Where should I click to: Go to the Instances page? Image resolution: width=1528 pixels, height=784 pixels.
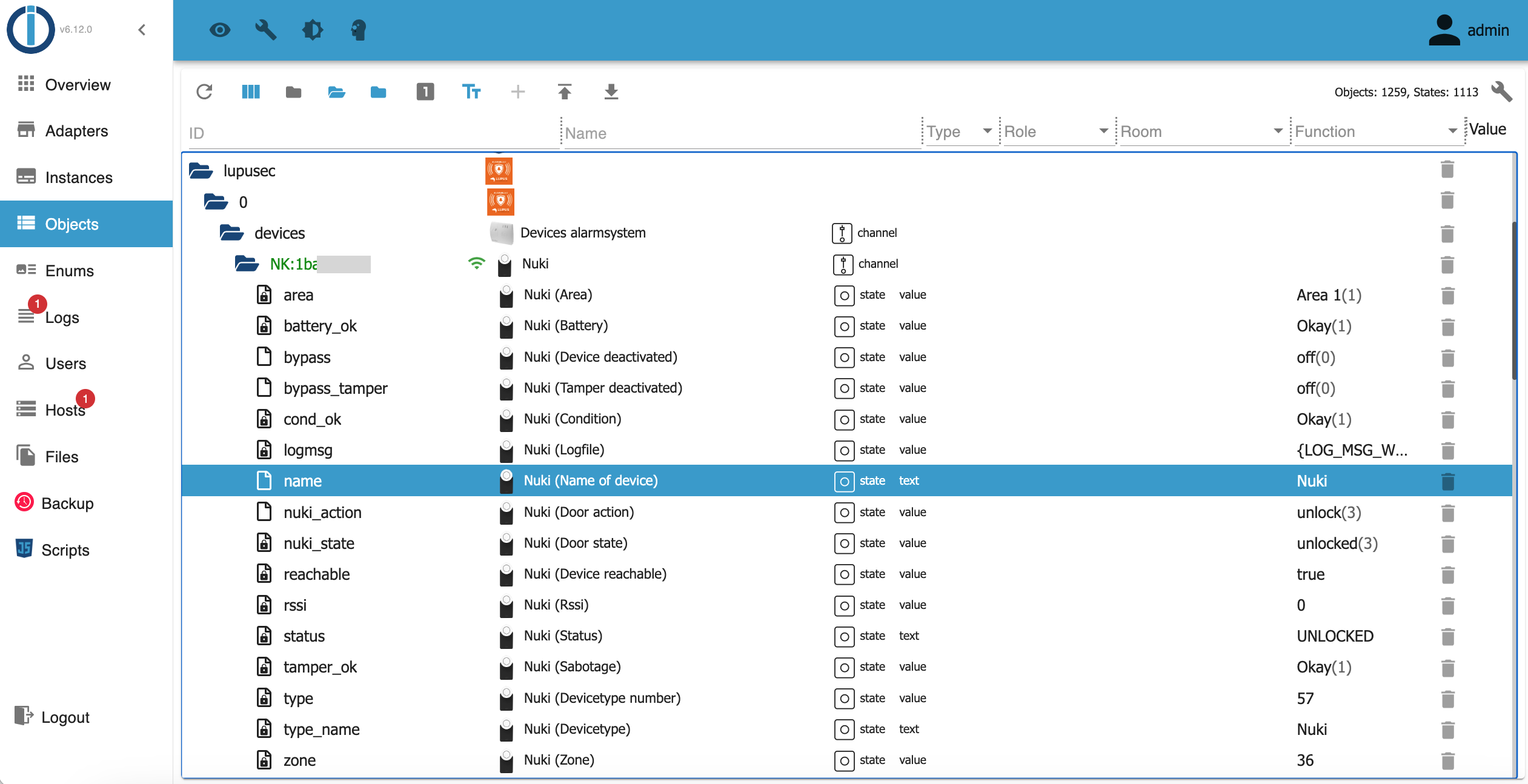click(x=79, y=178)
